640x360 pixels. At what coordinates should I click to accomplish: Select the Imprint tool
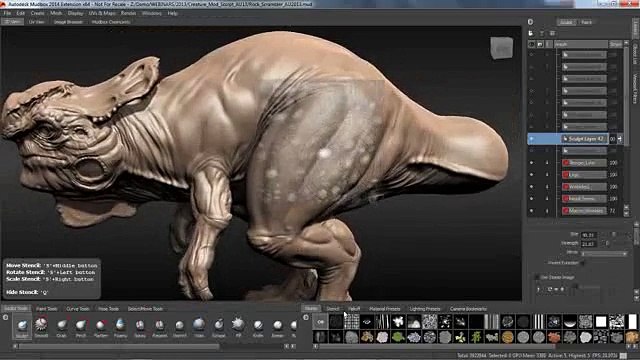point(180,327)
